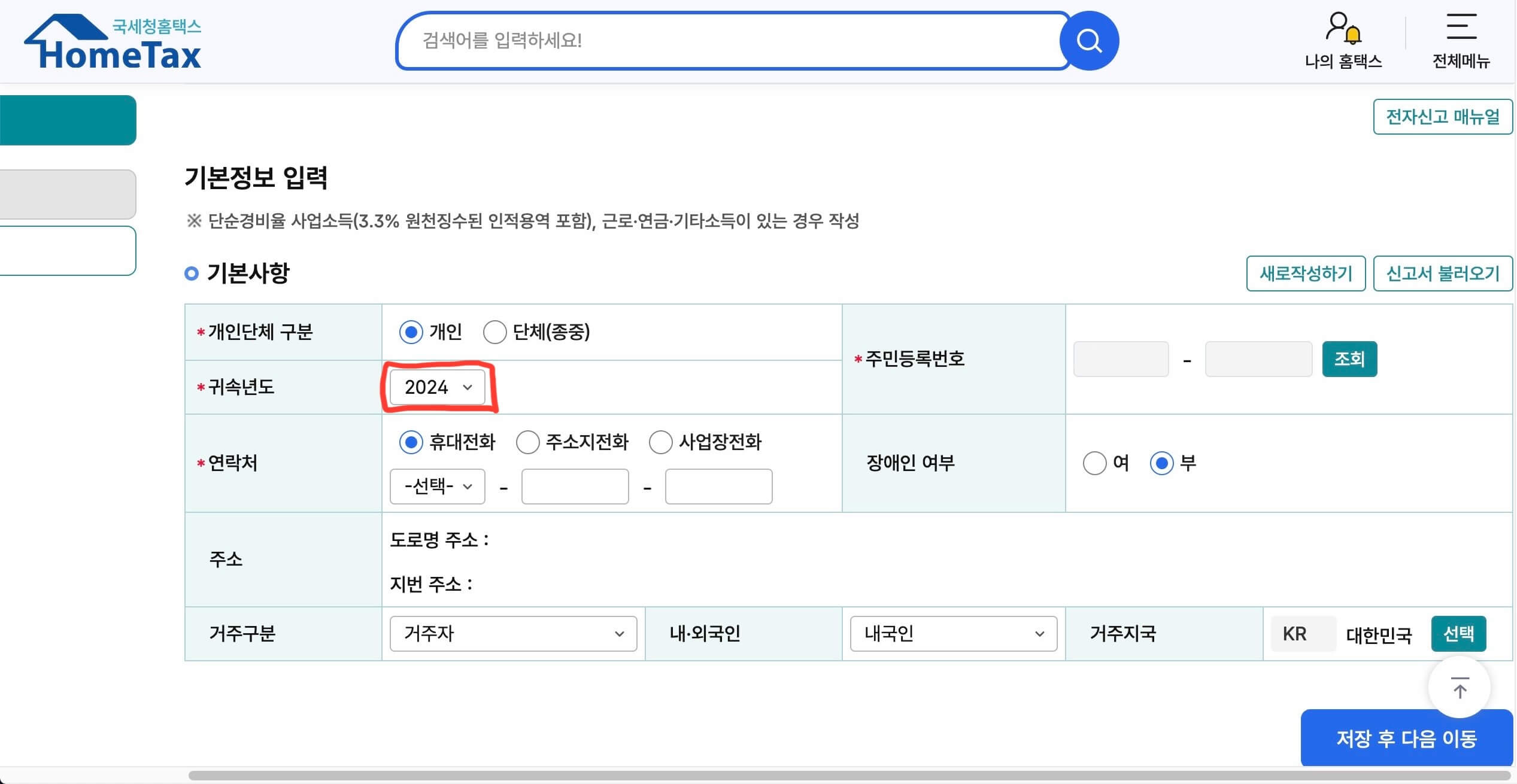Click the scroll-to-top arrow button
Screen dimensions: 1517x784
click(x=1460, y=687)
